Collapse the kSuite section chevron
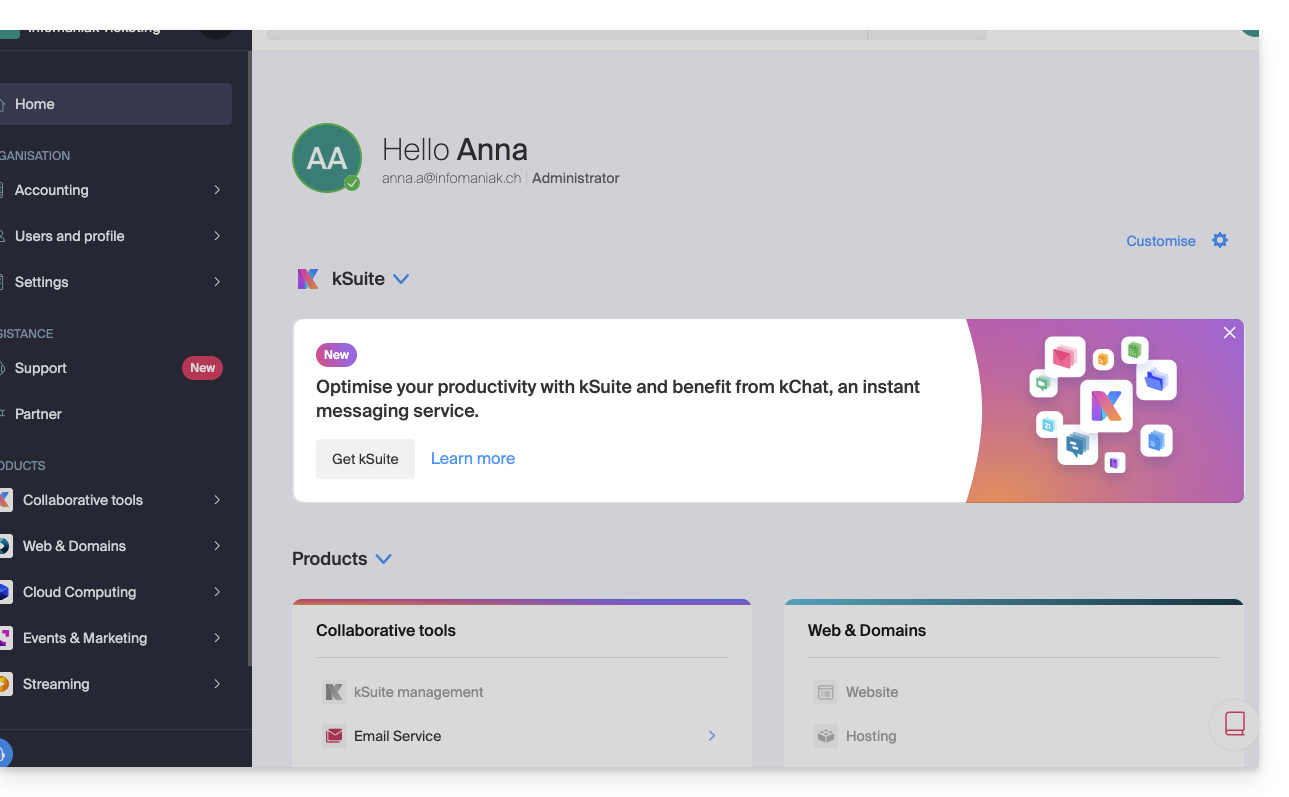The width and height of the screenshot is (1289, 797). pyautogui.click(x=401, y=279)
